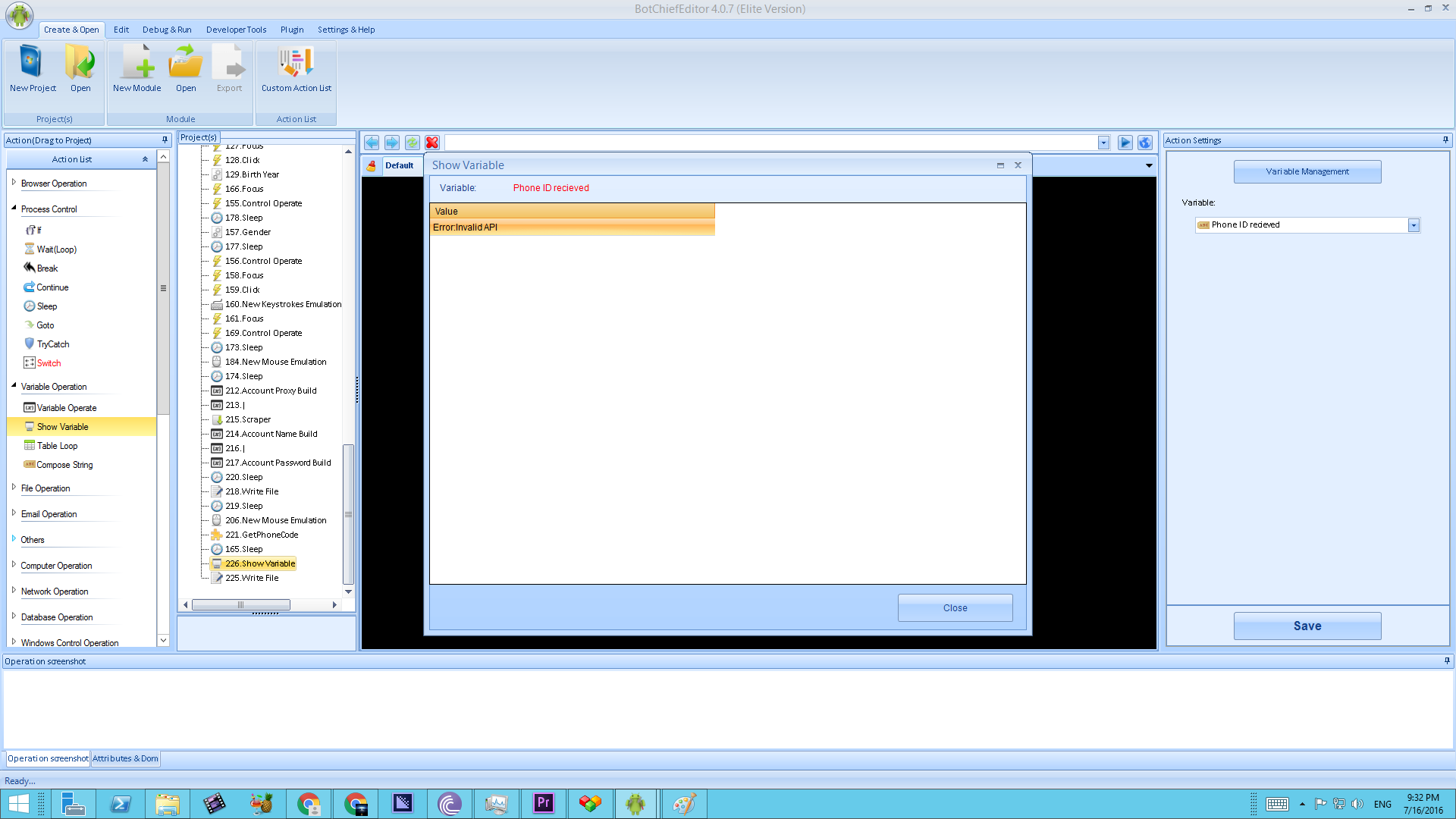Image resolution: width=1456 pixels, height=819 pixels.
Task: Switch to Attributes & Dom tab
Action: [125, 758]
